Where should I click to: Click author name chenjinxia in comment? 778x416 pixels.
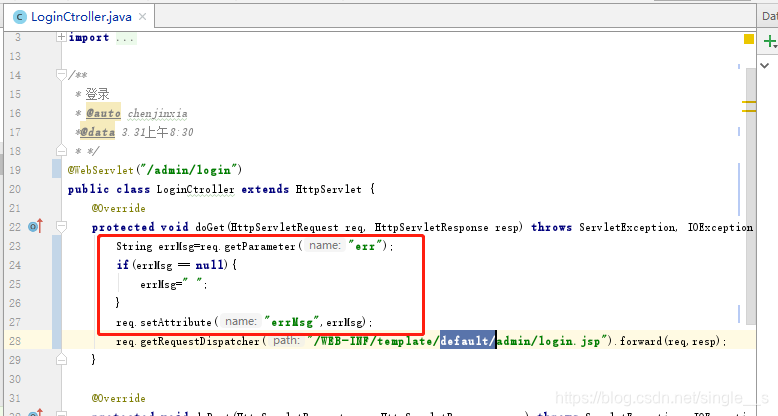point(157,114)
